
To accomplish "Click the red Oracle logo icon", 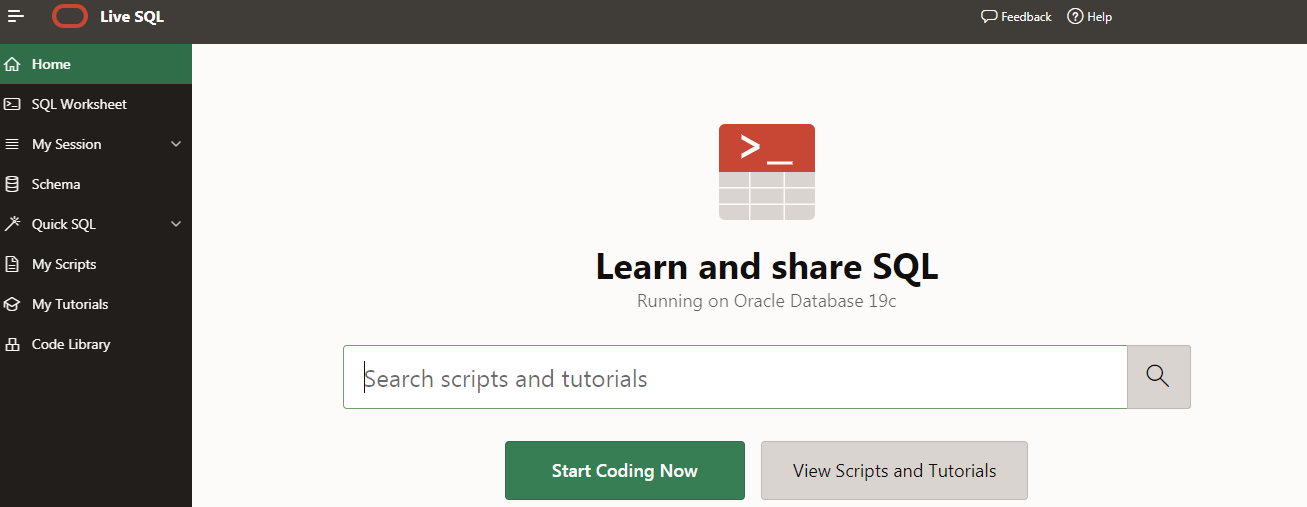I will coord(70,16).
